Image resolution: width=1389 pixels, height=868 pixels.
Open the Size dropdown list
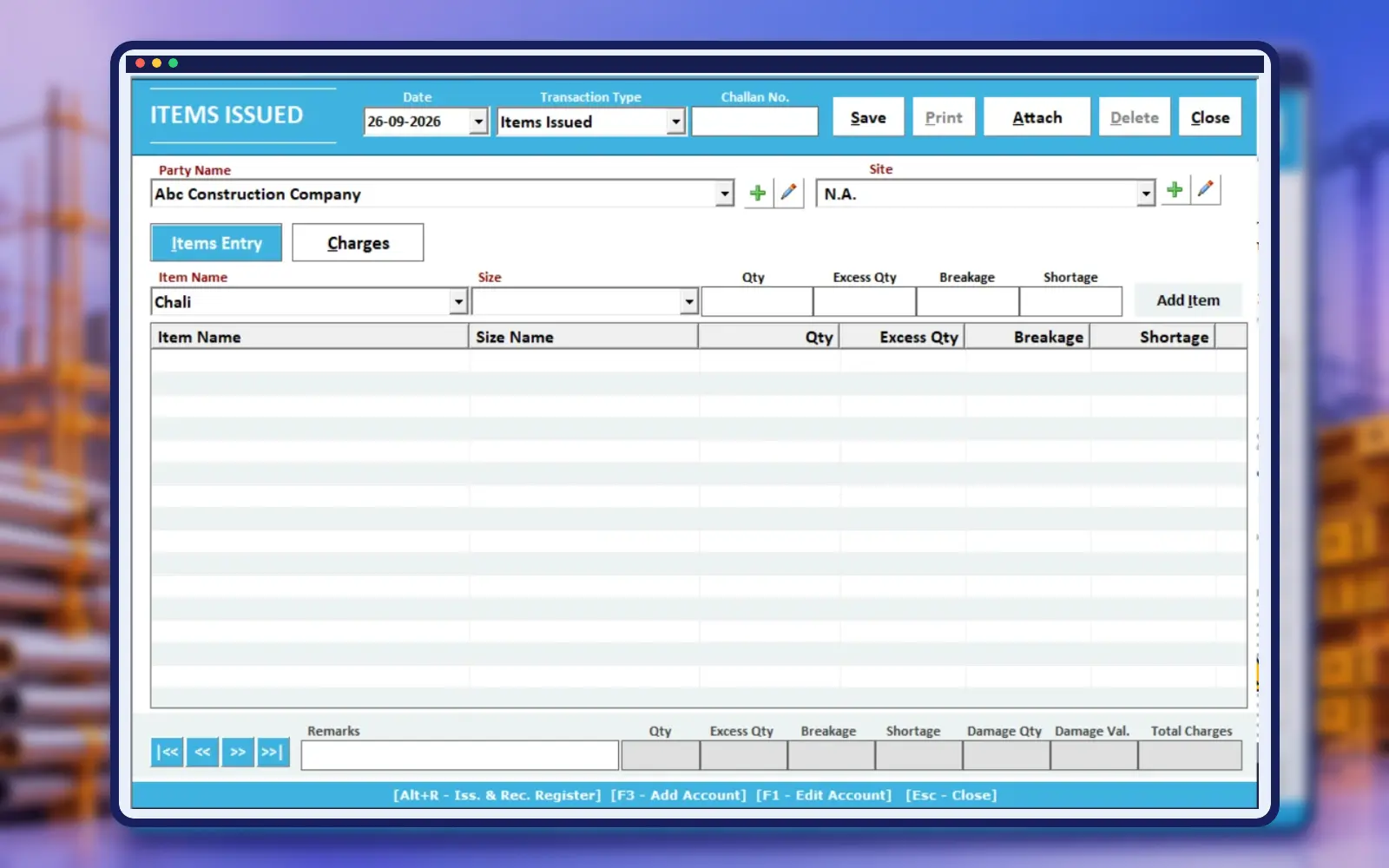(x=689, y=302)
